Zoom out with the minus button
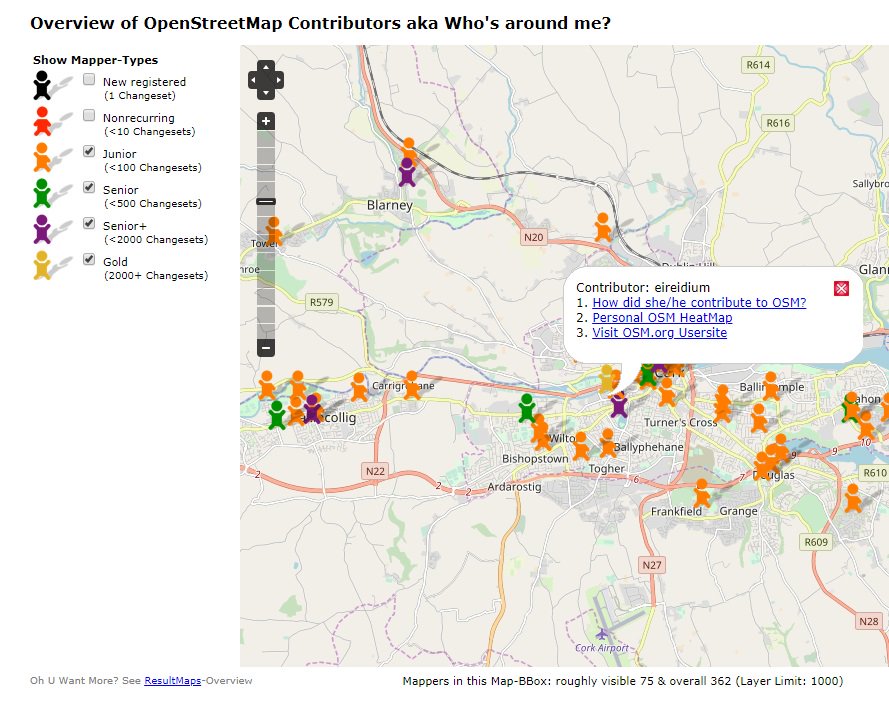 point(266,347)
